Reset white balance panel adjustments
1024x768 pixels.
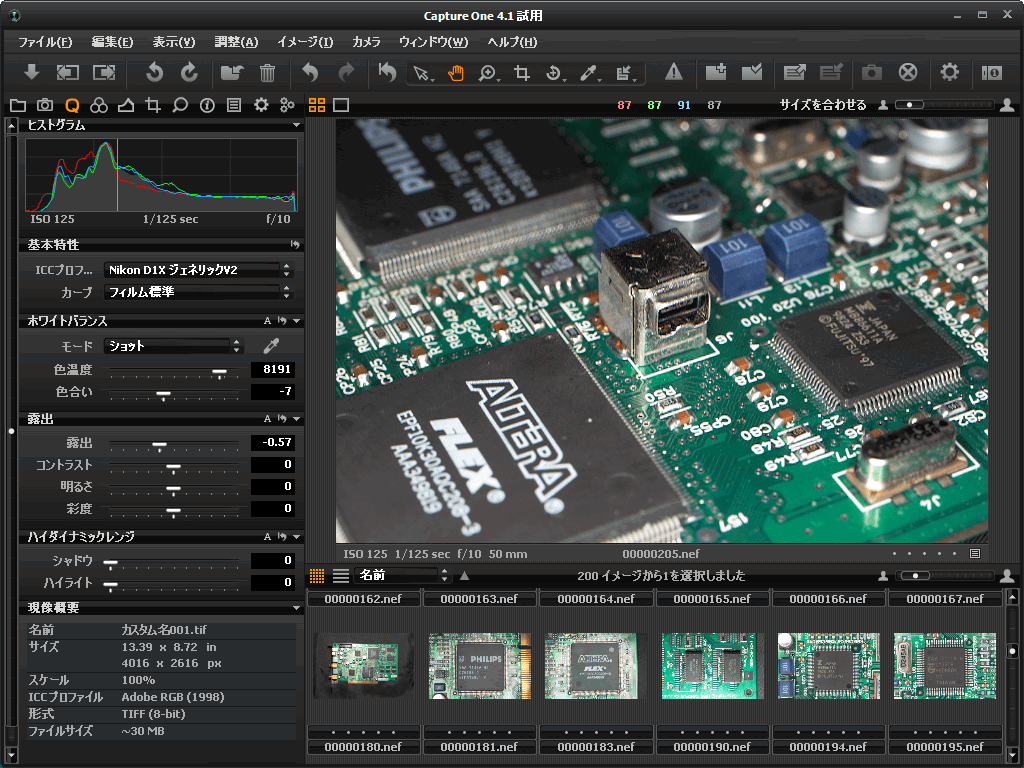coord(282,321)
